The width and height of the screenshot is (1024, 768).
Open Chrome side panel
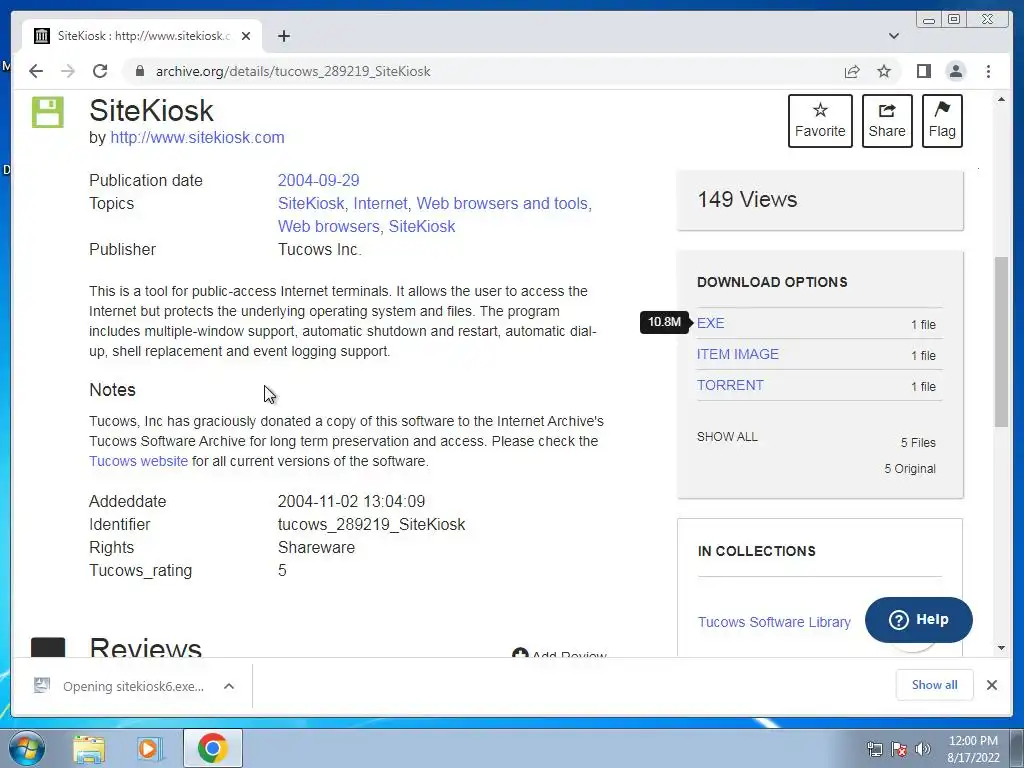(x=923, y=71)
